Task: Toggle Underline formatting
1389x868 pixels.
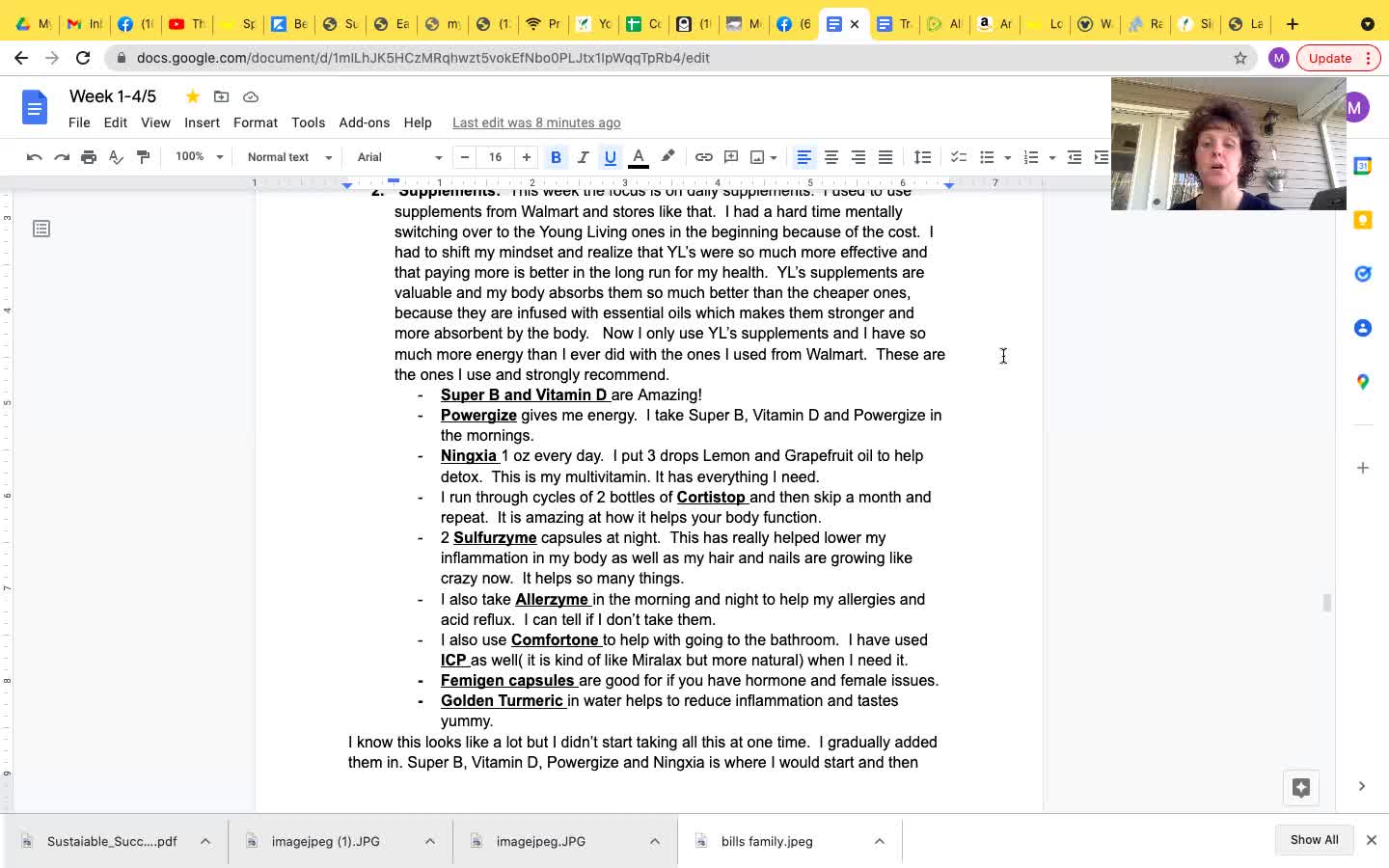Action: 610,157
